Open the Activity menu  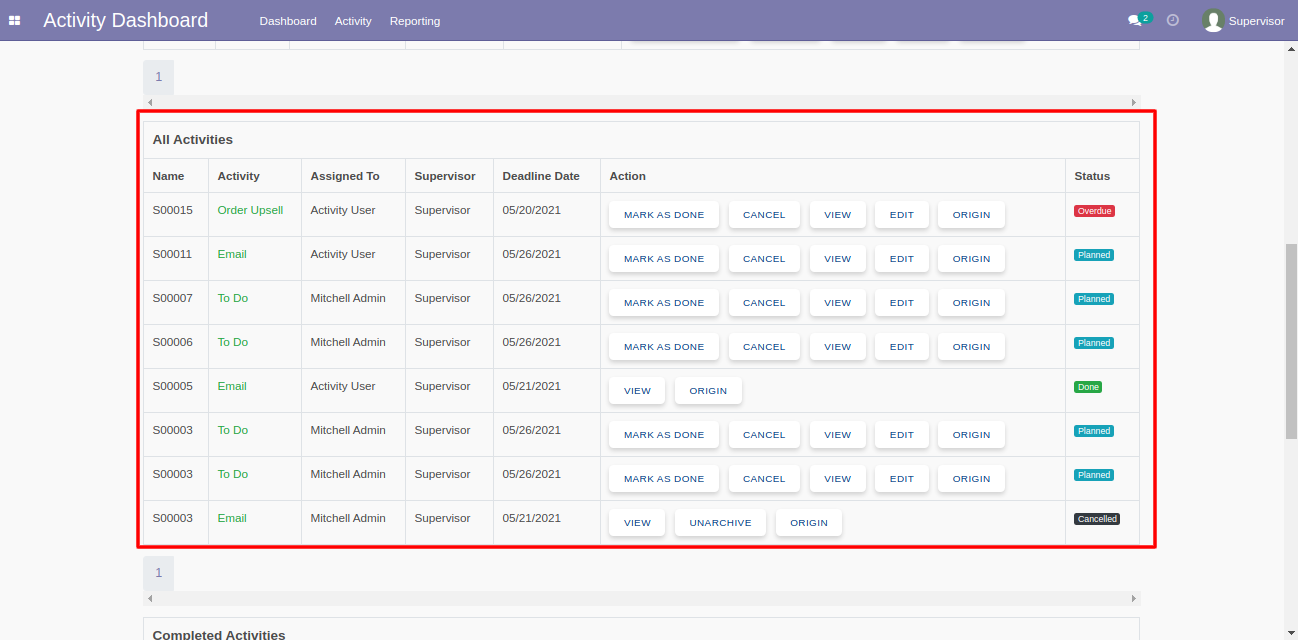(x=353, y=21)
